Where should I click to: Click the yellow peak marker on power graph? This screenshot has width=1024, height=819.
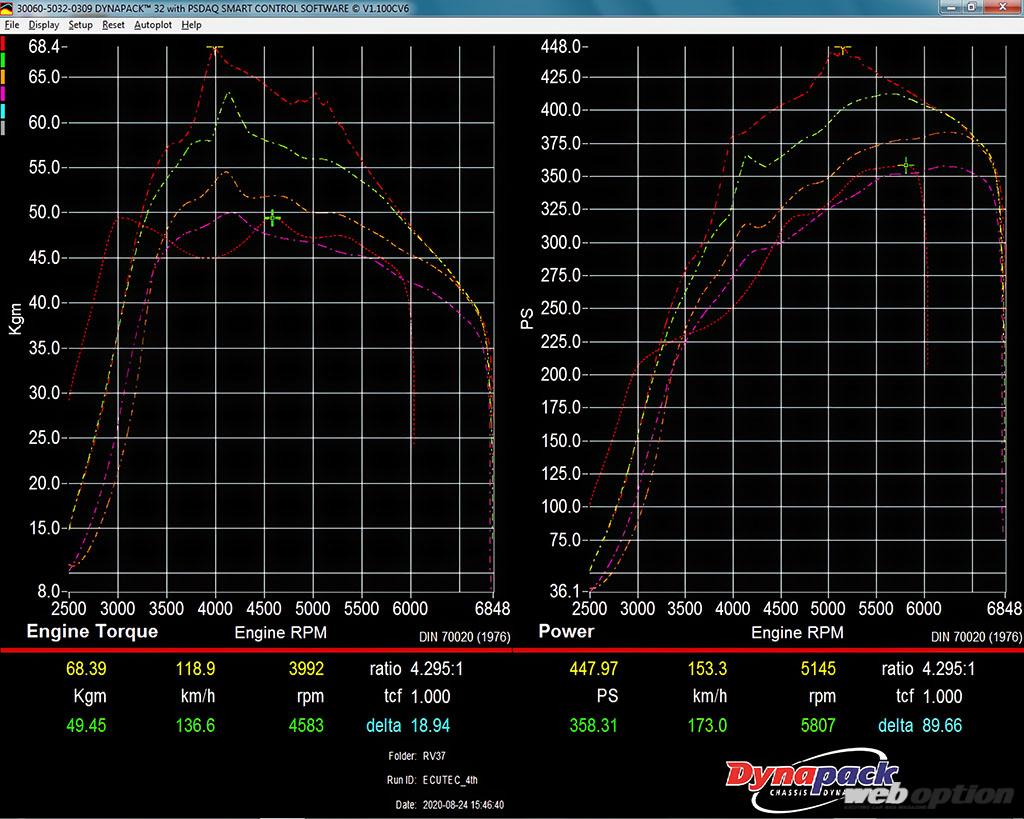coord(842,47)
